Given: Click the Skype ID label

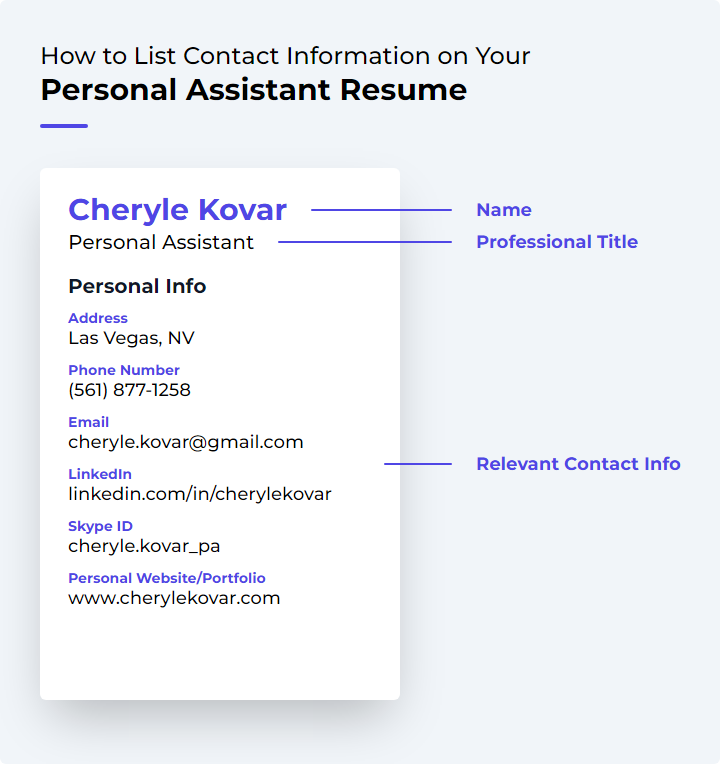Looking at the screenshot, I should (100, 526).
